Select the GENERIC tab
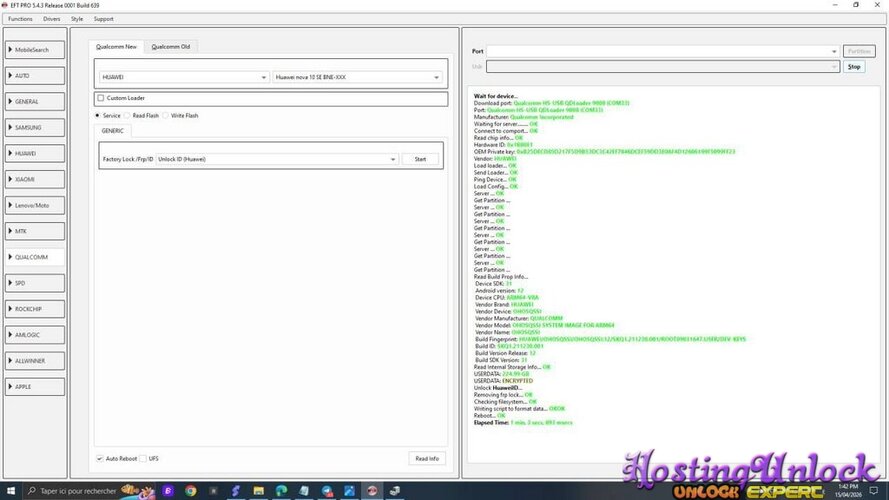 click(112, 130)
